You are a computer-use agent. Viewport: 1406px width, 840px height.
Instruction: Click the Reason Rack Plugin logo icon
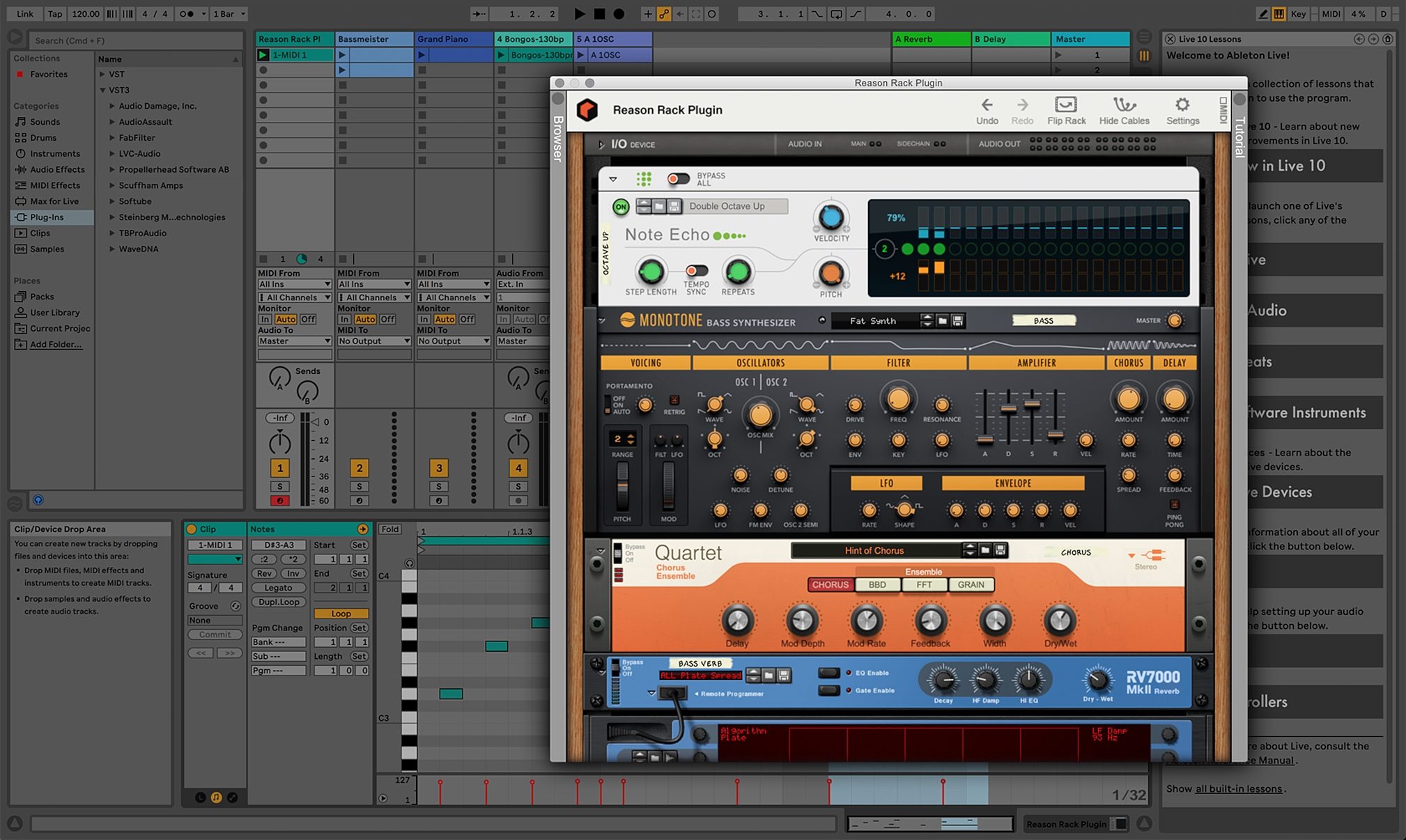pyautogui.click(x=587, y=110)
